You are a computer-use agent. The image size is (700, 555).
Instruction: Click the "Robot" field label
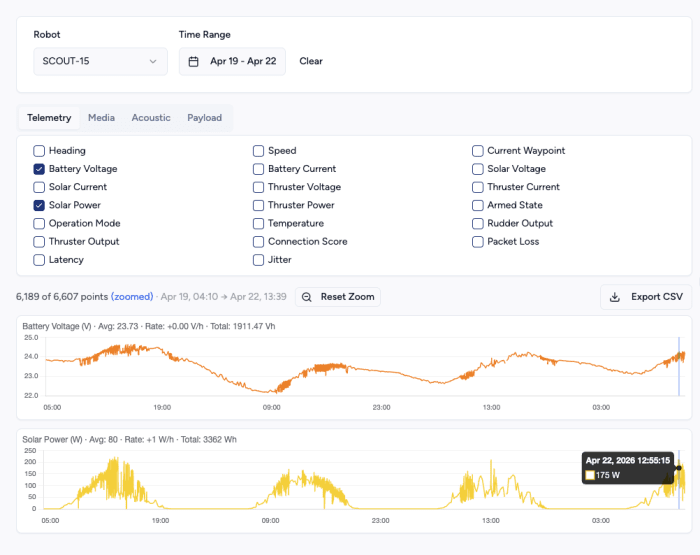(x=47, y=35)
